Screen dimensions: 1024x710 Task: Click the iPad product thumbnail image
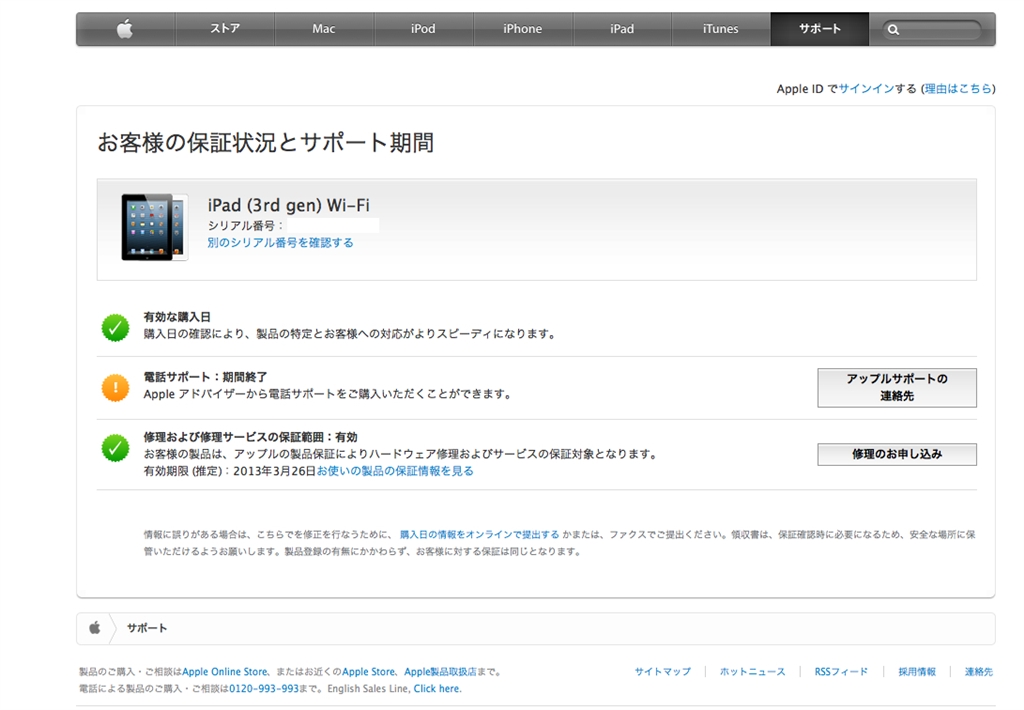click(x=155, y=227)
